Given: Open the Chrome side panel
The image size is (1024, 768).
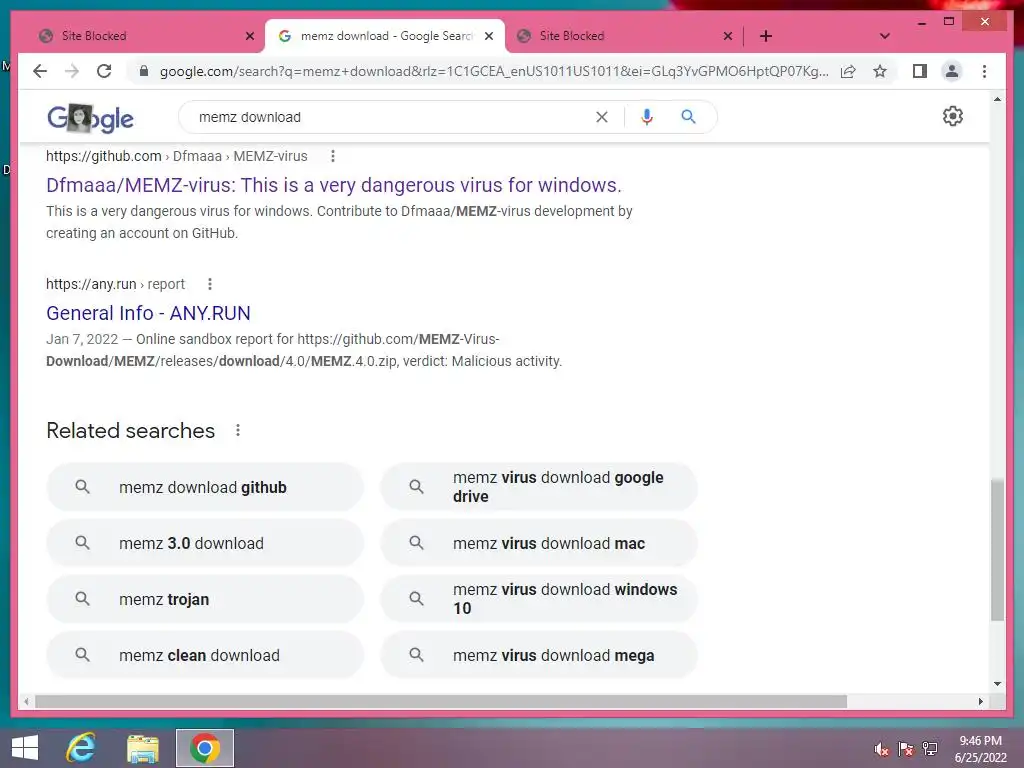Looking at the screenshot, I should (x=920, y=71).
